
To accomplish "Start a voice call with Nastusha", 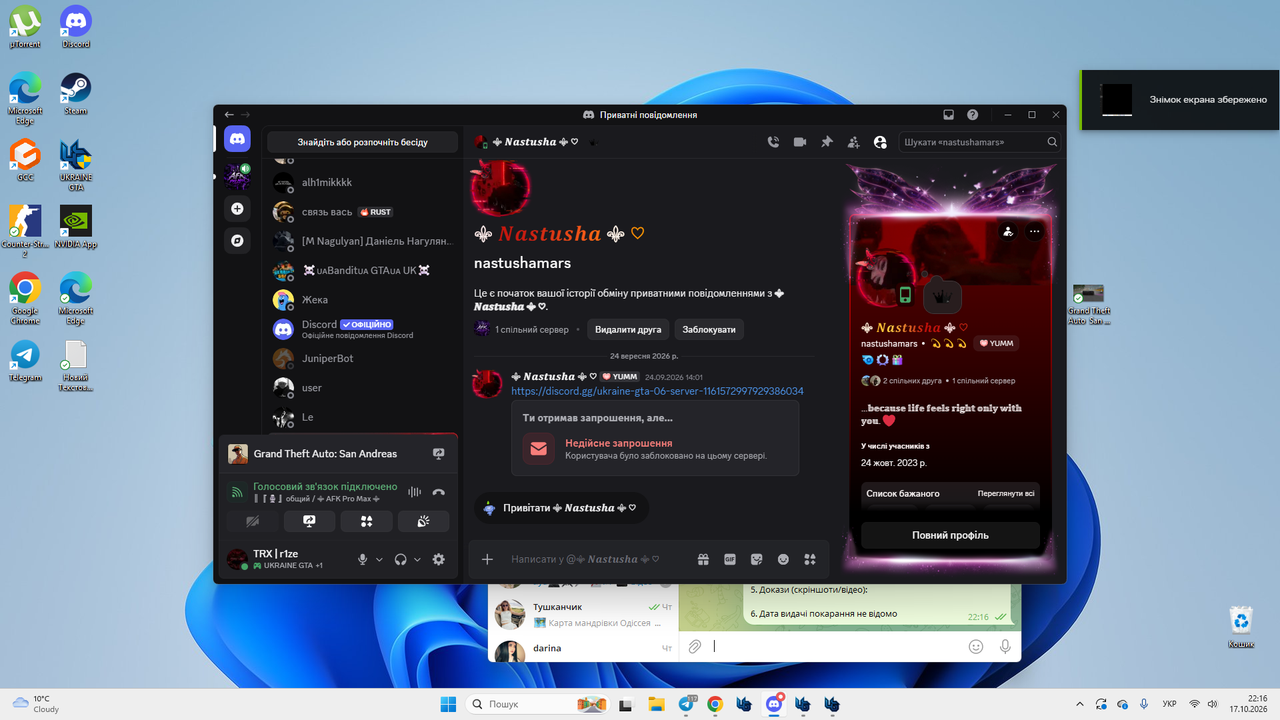I will pos(773,142).
